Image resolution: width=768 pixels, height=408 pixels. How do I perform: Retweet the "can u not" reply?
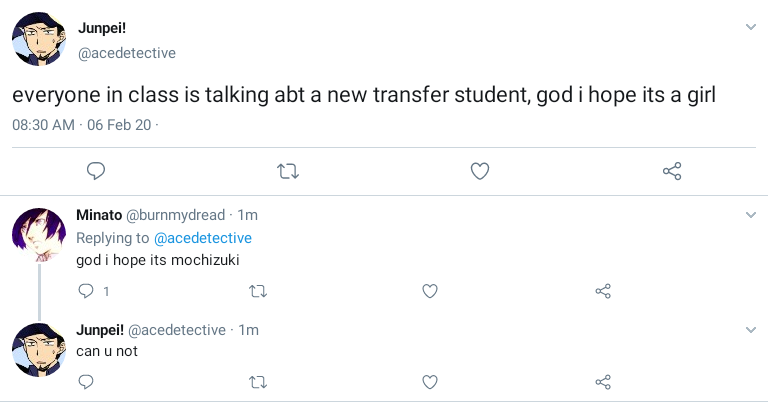pyautogui.click(x=257, y=381)
